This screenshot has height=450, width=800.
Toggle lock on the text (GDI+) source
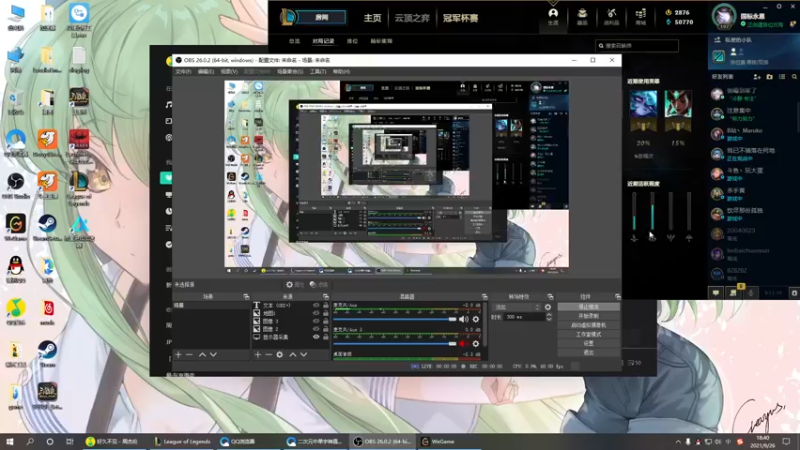click(x=326, y=305)
